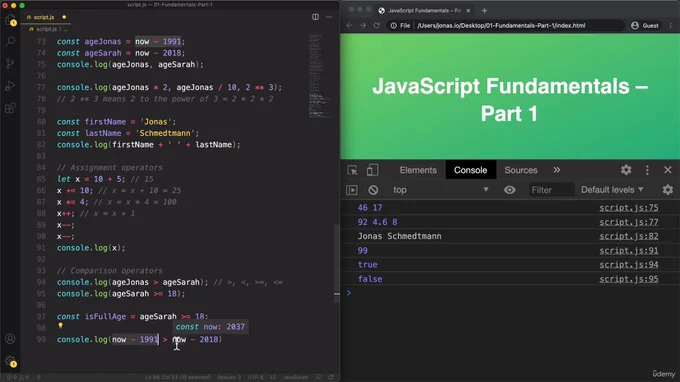This screenshot has width=680, height=382.
Task: Open the Default levels dropdown
Action: 612,190
